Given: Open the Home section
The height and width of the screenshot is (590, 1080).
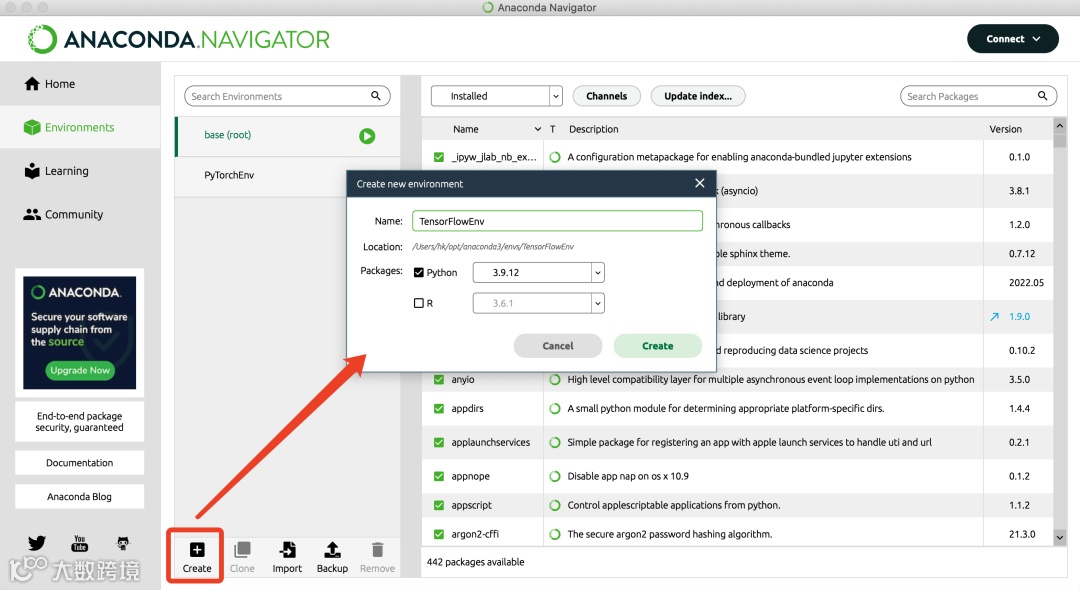Looking at the screenshot, I should 80,84.
